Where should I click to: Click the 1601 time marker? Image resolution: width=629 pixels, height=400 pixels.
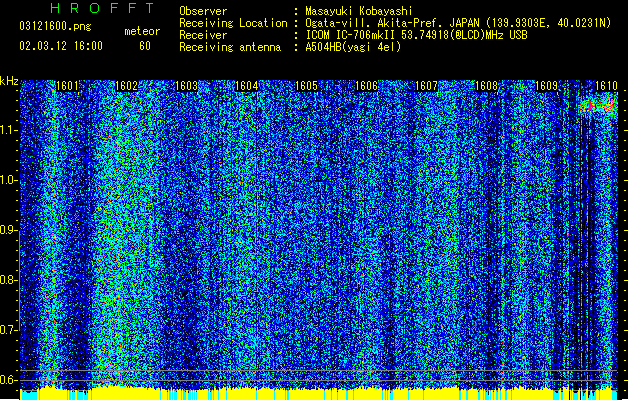[x=67, y=86]
